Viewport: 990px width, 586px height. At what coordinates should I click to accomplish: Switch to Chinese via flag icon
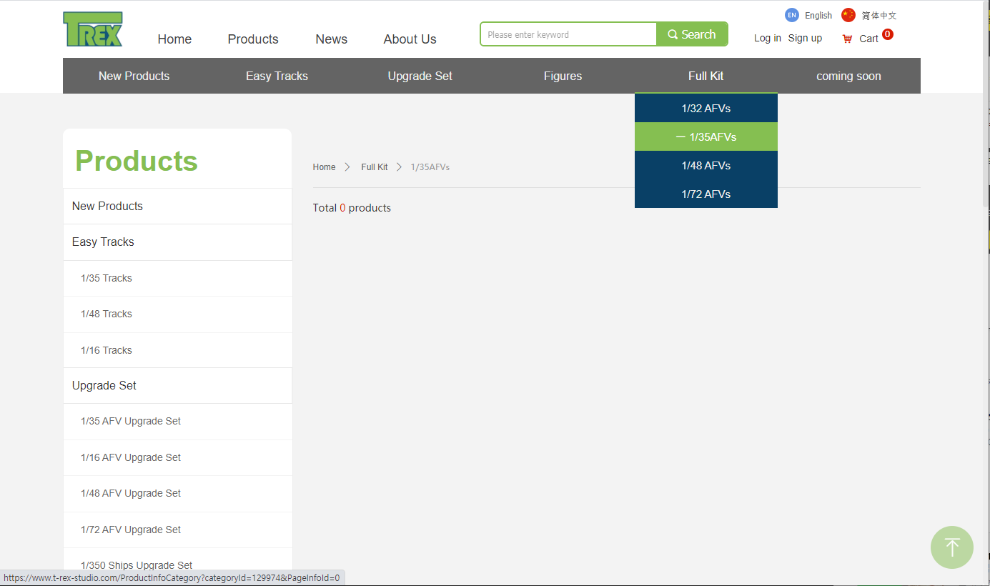(848, 15)
